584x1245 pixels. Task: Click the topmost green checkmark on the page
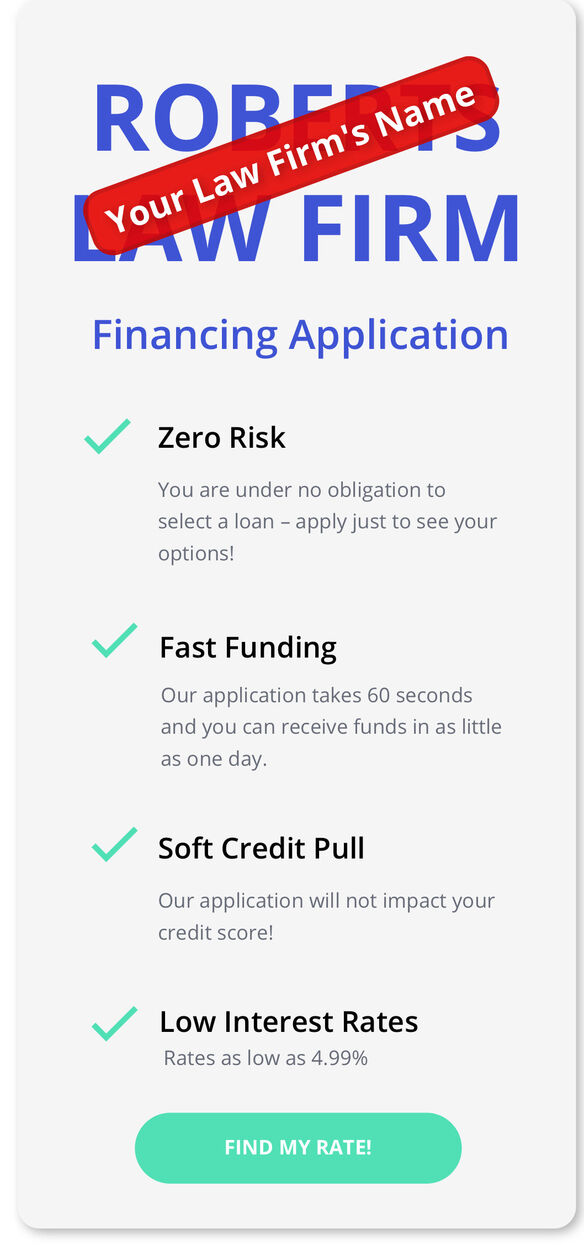point(110,434)
